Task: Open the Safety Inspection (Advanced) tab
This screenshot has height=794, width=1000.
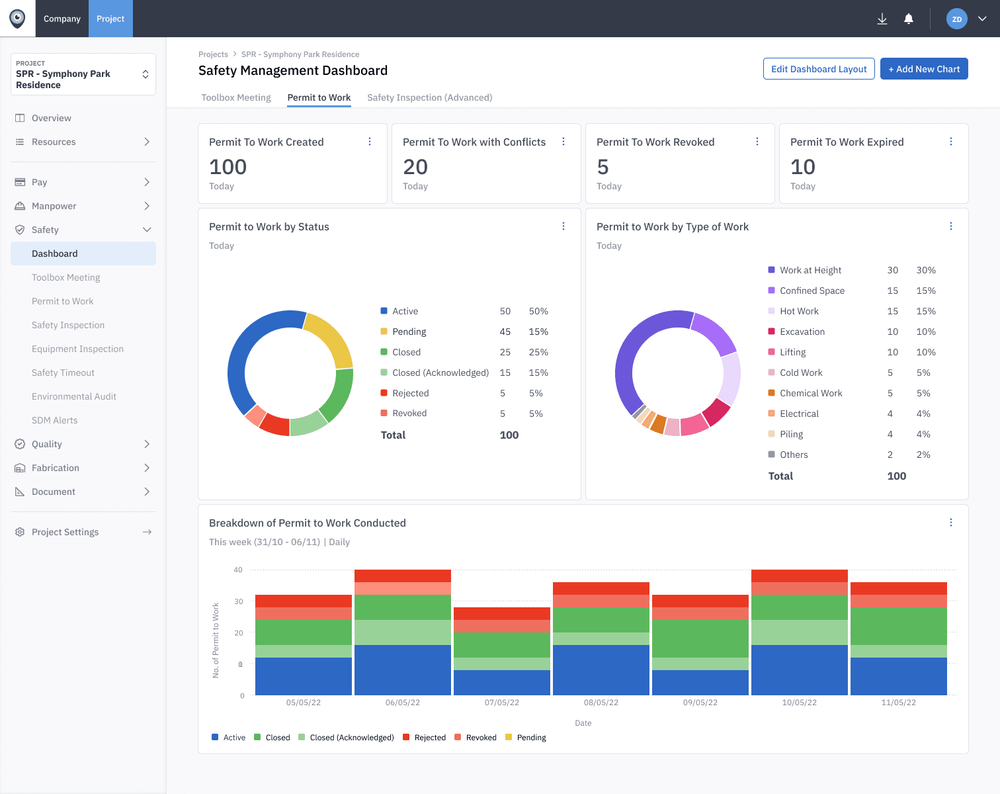Action: coord(429,97)
